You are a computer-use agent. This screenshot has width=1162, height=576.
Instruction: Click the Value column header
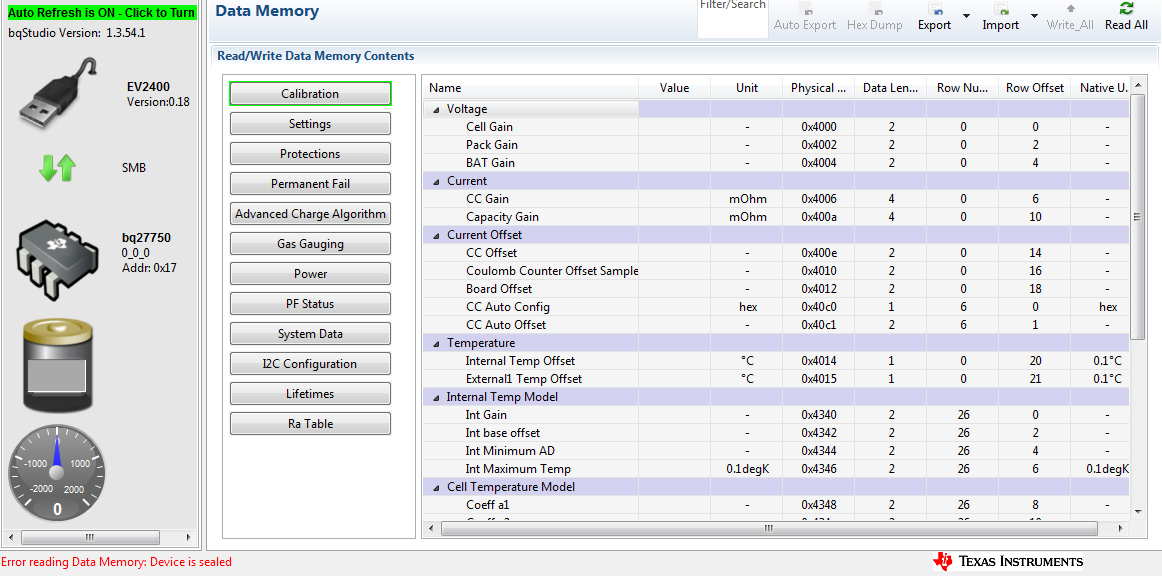click(x=674, y=87)
